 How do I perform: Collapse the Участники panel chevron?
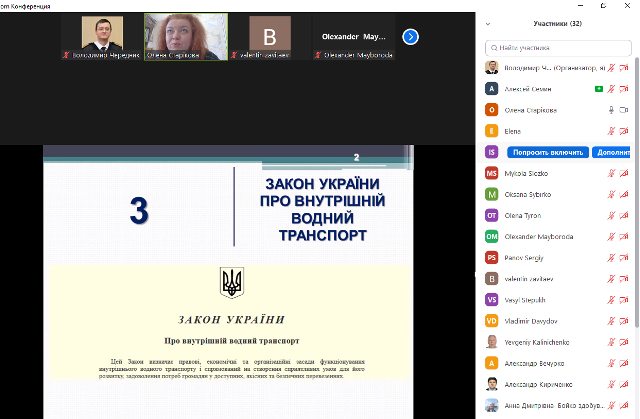487,22
